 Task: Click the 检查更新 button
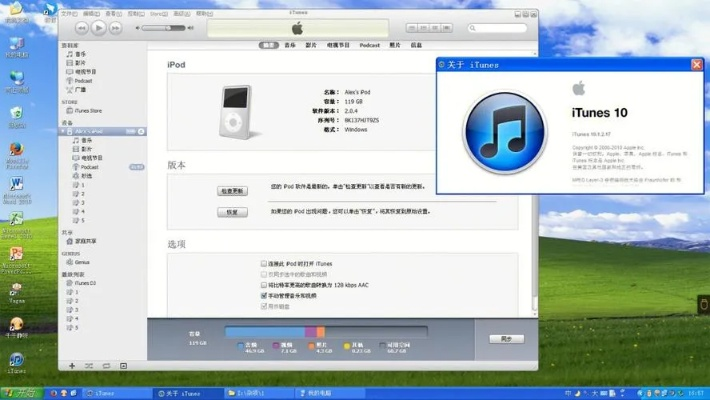(x=232, y=190)
